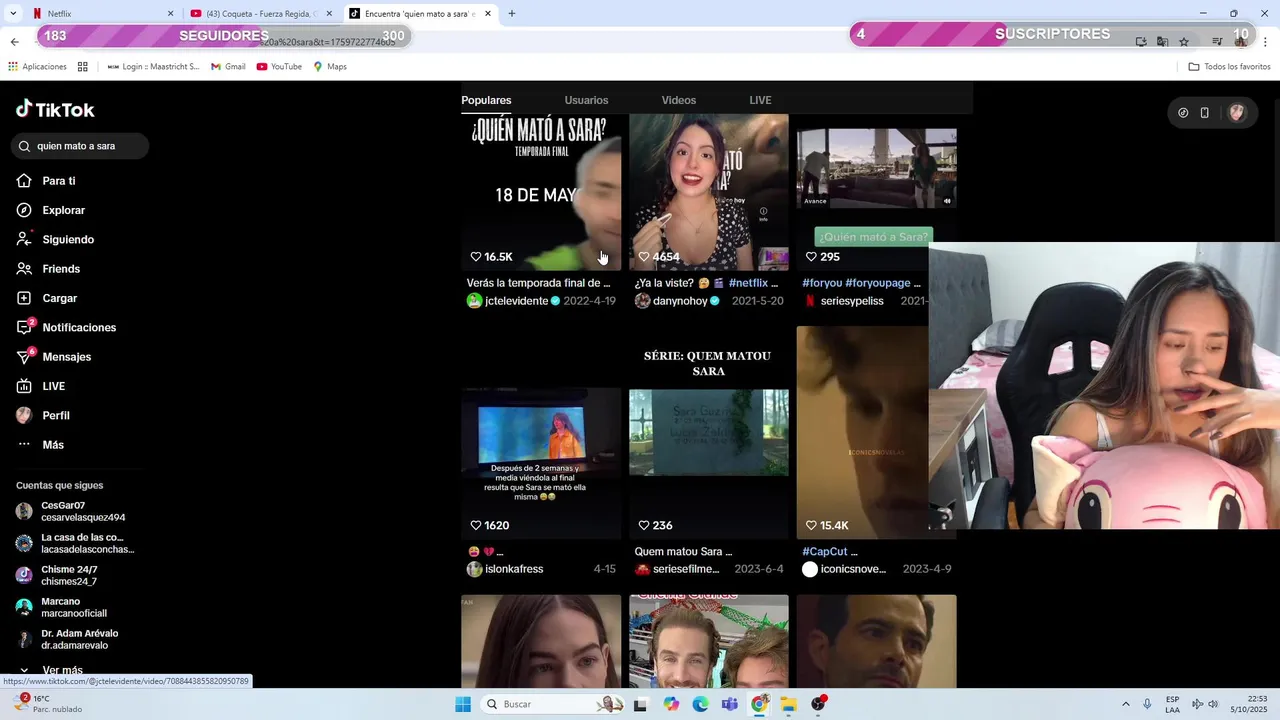The width and height of the screenshot is (1280, 720).
Task: Open the danynohoy author link
Action: [680, 301]
